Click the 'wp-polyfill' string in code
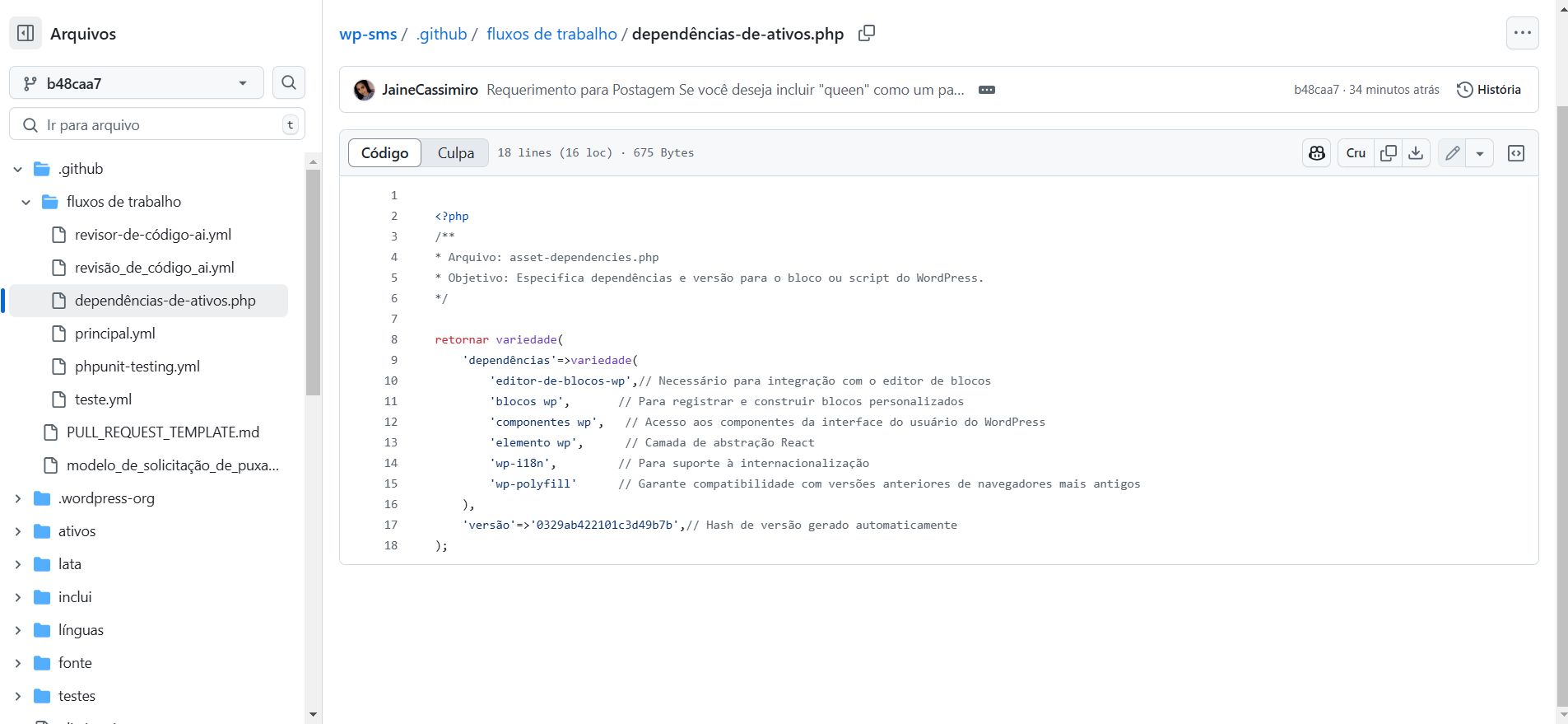 (x=533, y=483)
